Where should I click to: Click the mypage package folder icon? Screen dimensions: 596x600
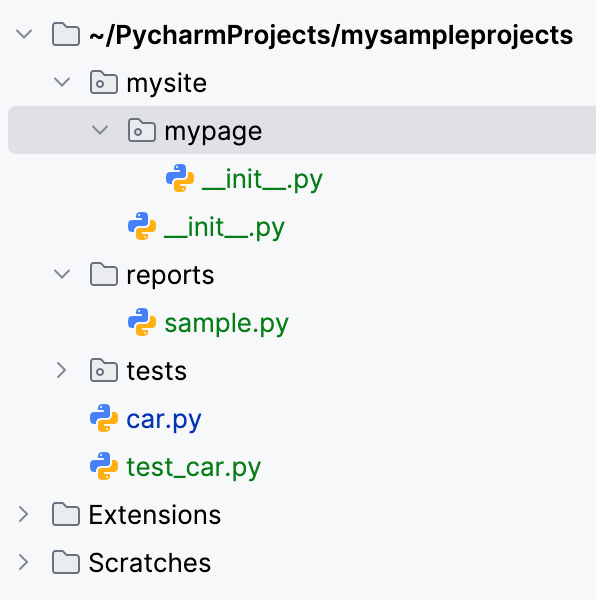(142, 130)
